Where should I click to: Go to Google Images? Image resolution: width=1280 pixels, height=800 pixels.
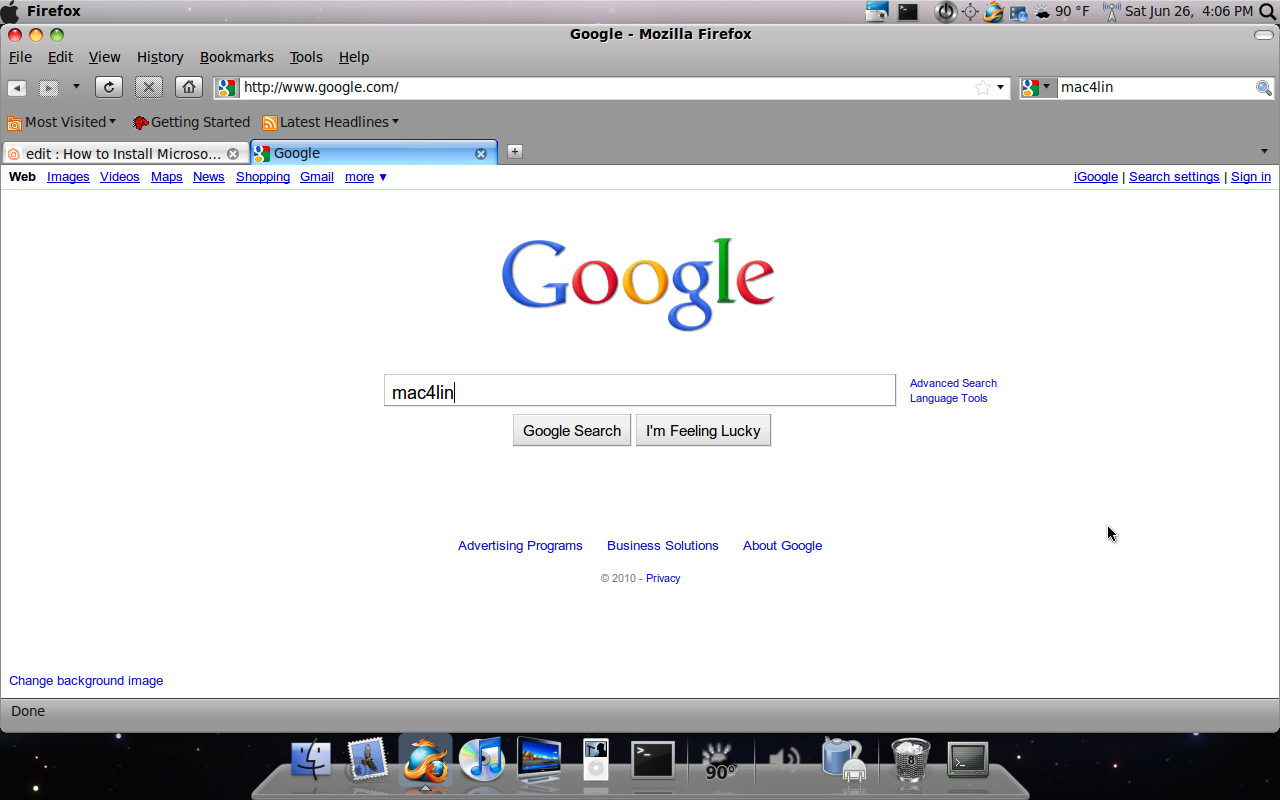coord(68,177)
